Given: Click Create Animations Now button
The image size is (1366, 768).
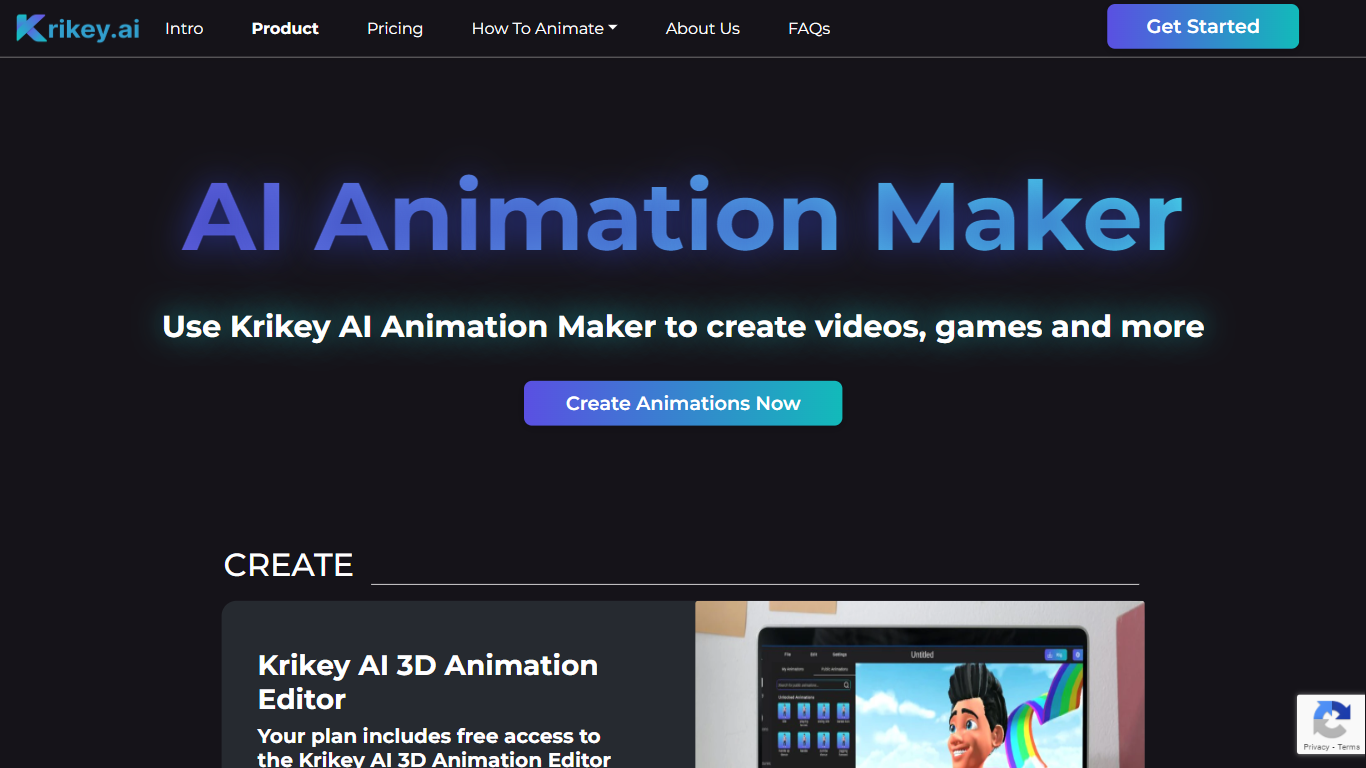Looking at the screenshot, I should pyautogui.click(x=683, y=403).
